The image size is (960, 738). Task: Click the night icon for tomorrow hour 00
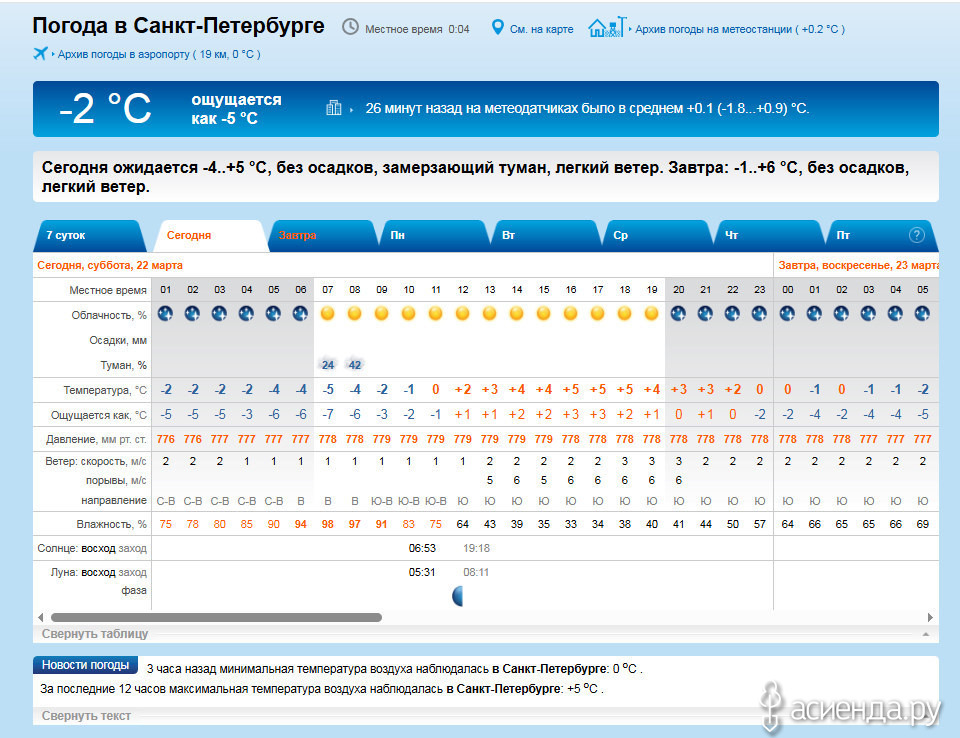787,314
